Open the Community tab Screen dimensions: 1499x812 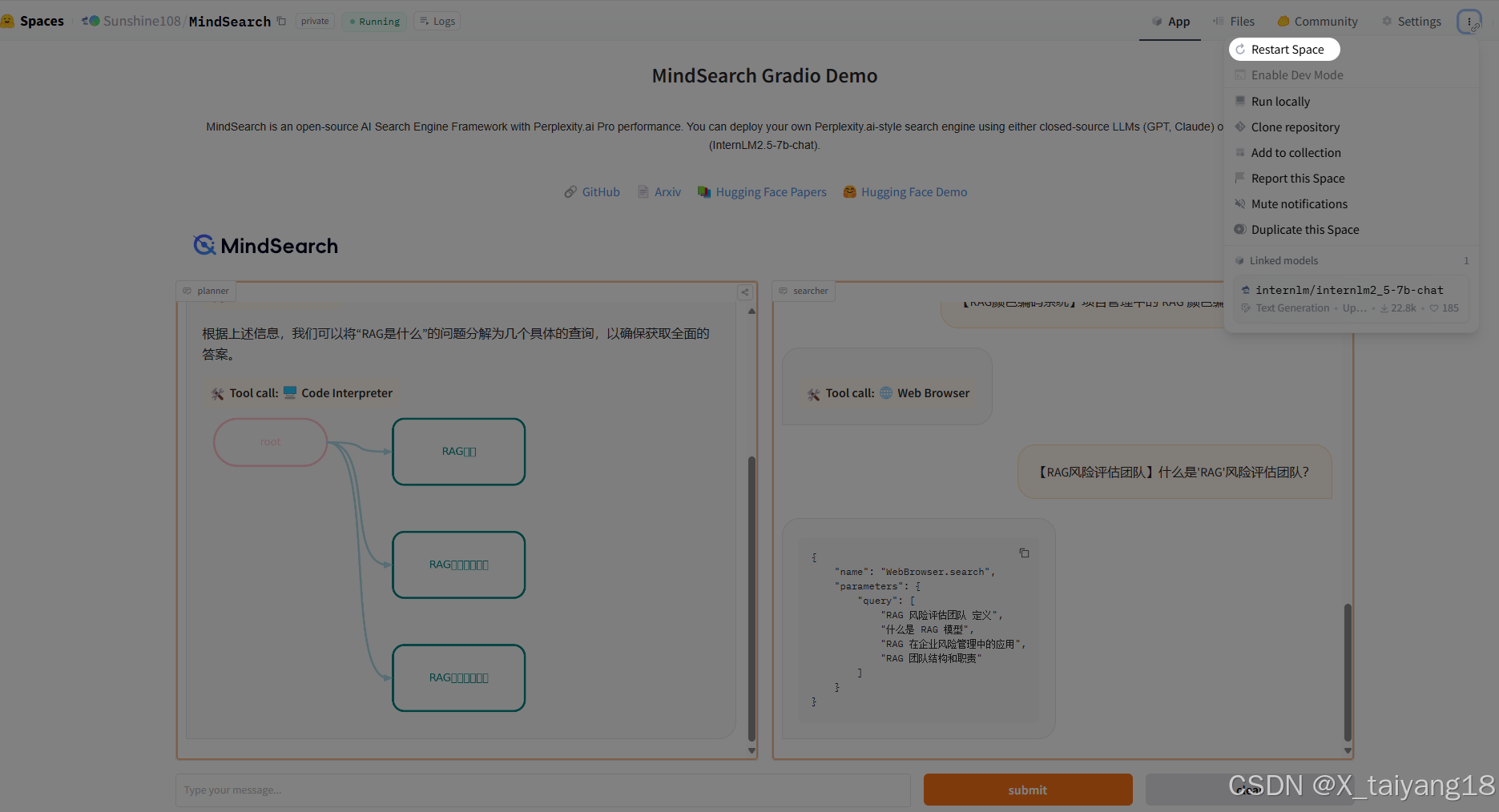pos(1317,22)
